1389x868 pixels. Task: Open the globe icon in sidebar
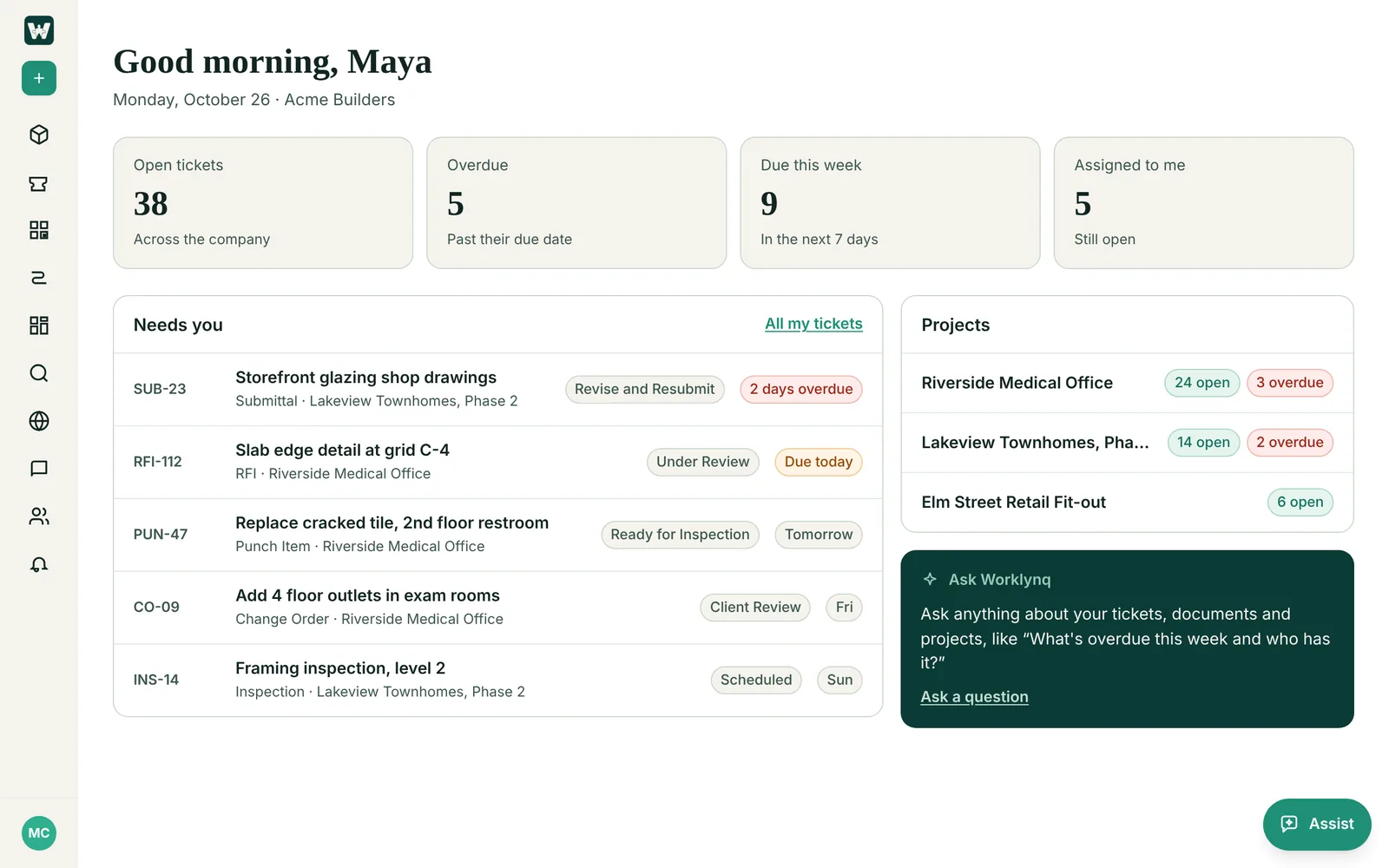tap(39, 421)
